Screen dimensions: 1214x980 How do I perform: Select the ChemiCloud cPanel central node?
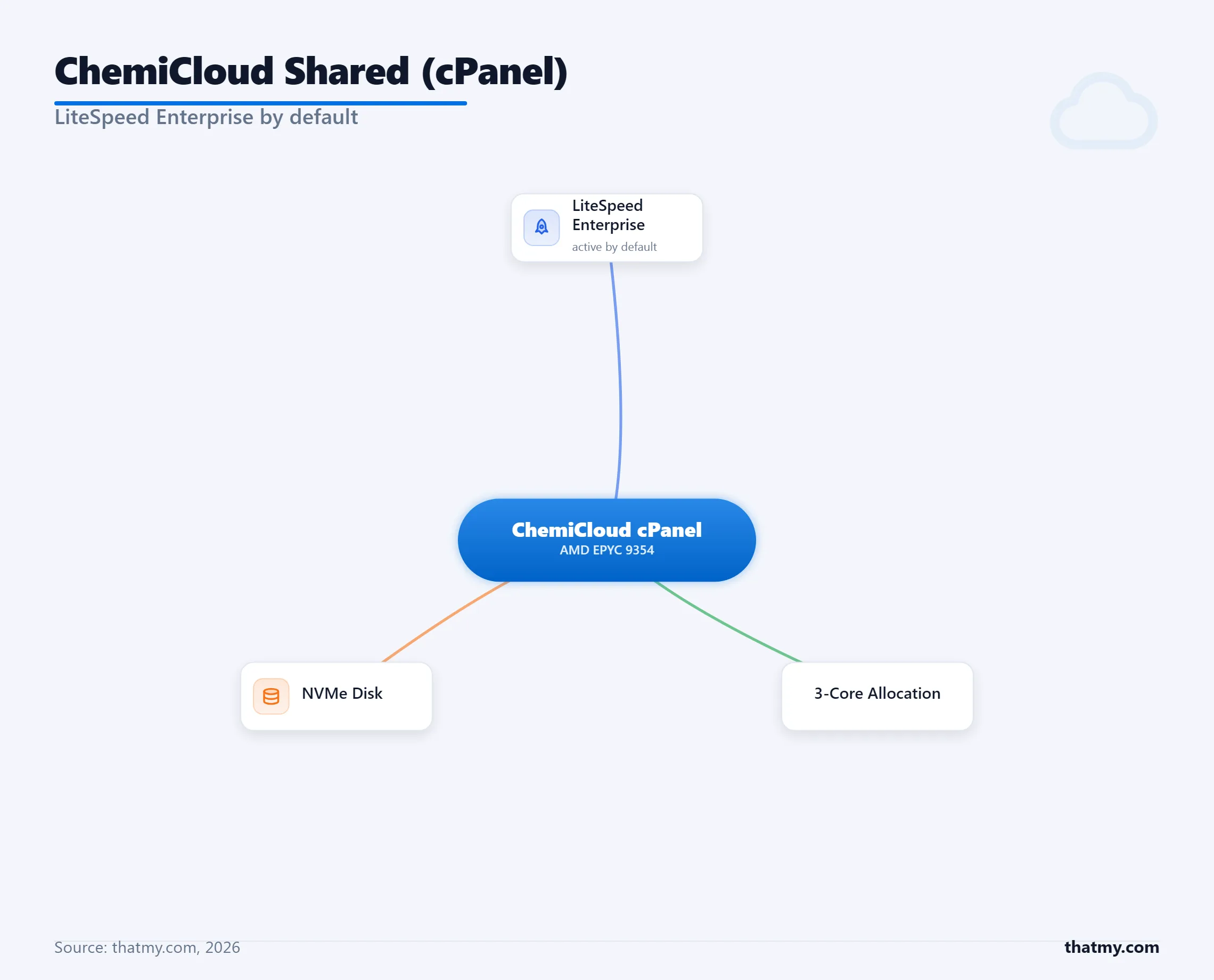click(x=606, y=540)
